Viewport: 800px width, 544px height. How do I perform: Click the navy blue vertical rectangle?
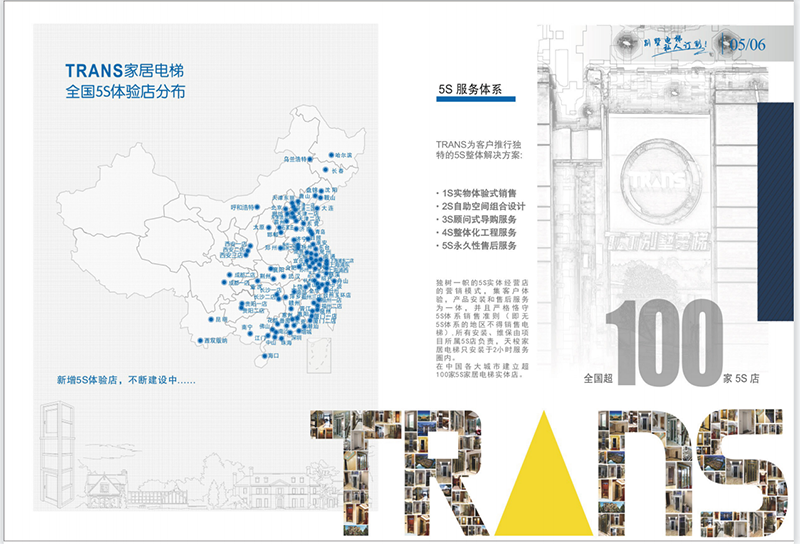(775, 211)
